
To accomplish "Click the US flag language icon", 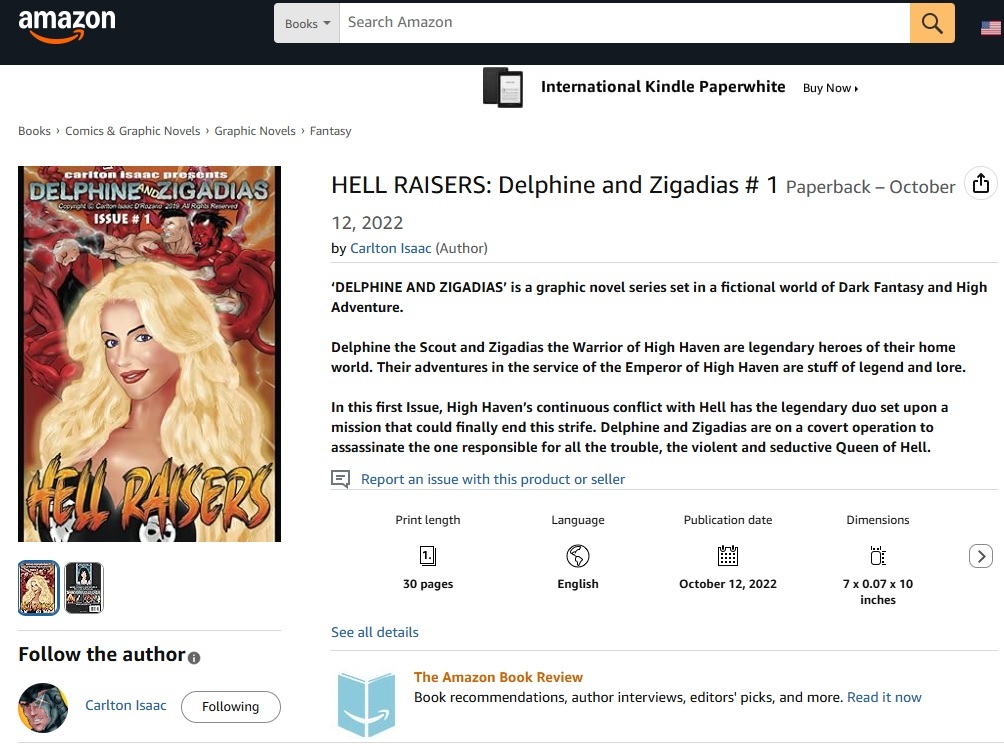I will coord(990,27).
